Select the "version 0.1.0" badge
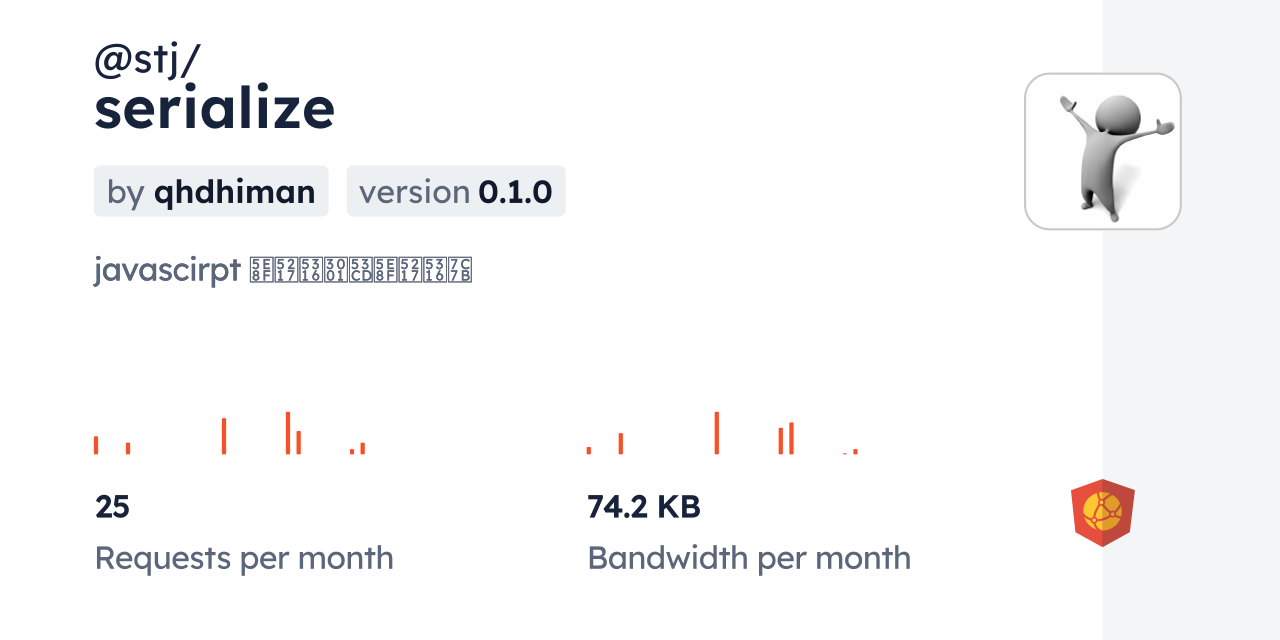This screenshot has width=1280, height=640. click(456, 191)
